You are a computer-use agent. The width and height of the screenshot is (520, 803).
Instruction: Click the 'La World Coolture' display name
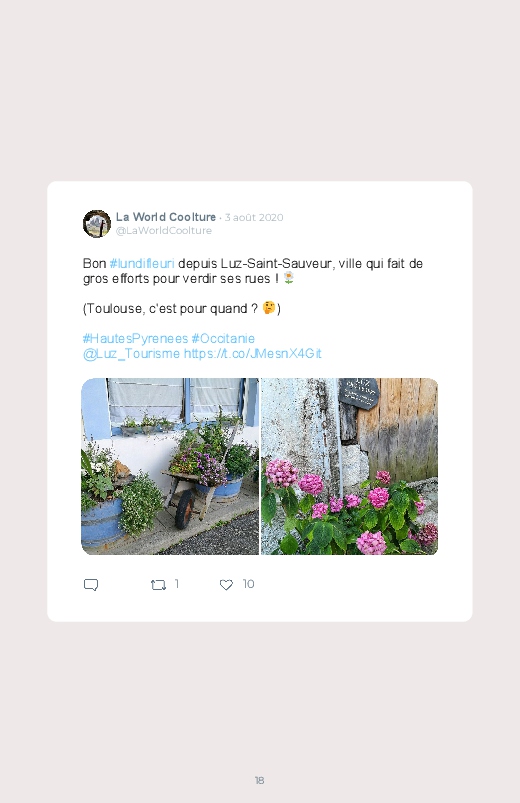(x=165, y=217)
